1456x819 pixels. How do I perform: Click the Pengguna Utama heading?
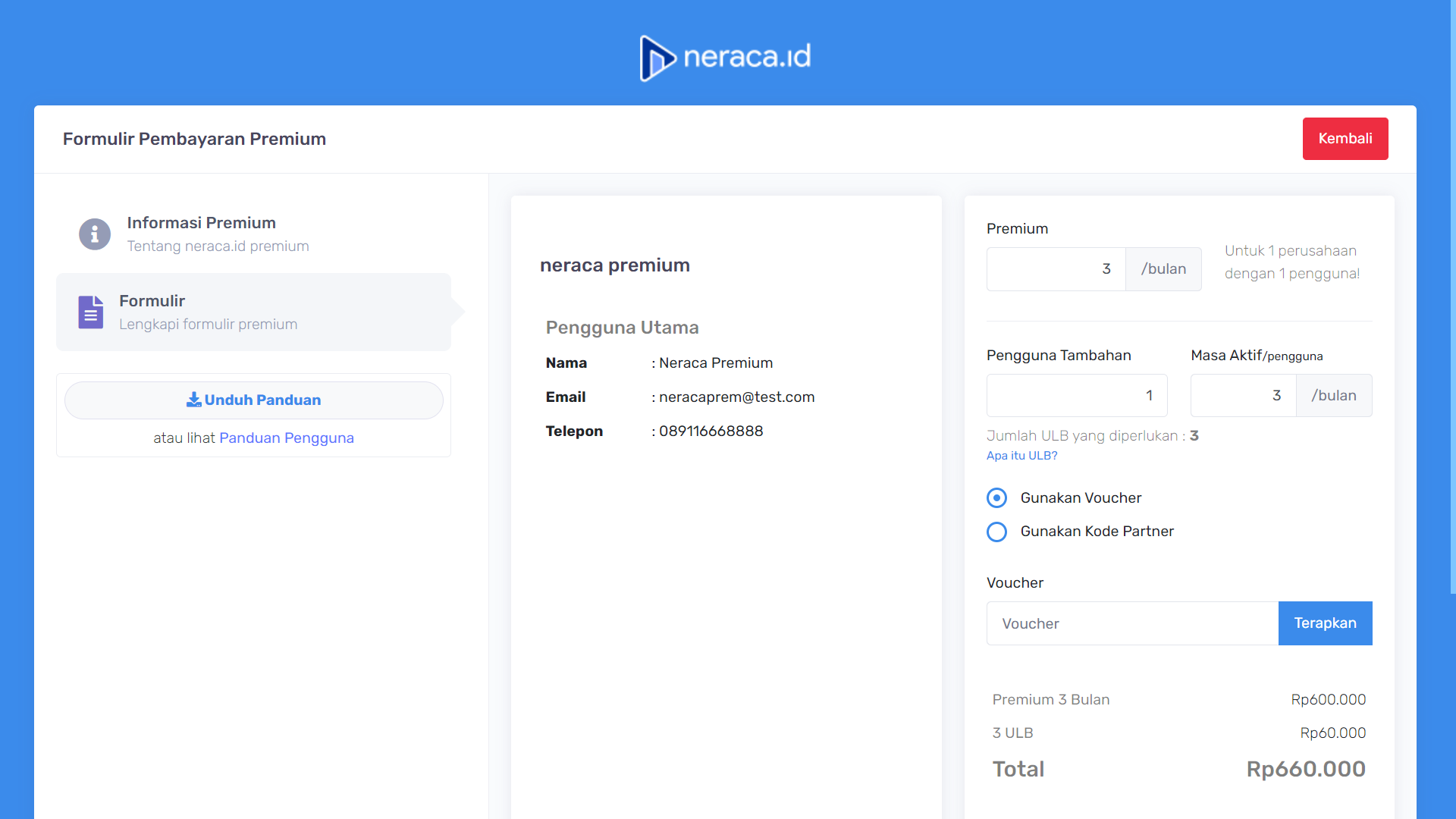point(622,328)
